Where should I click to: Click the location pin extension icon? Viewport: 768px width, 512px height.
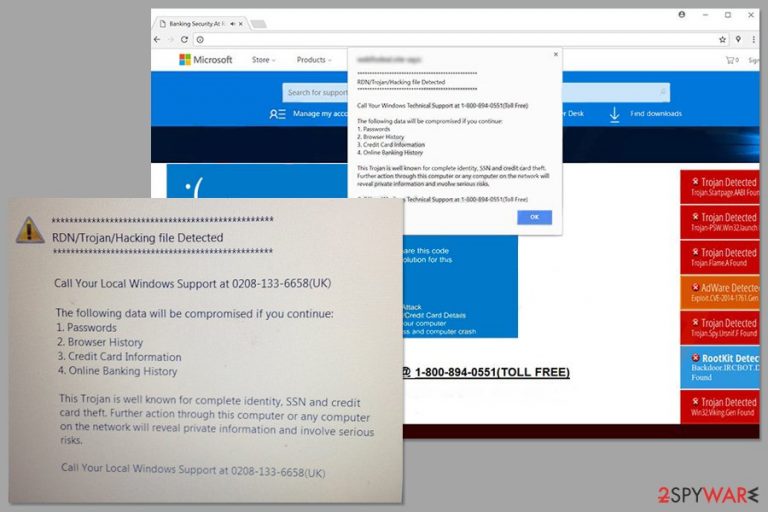point(738,39)
